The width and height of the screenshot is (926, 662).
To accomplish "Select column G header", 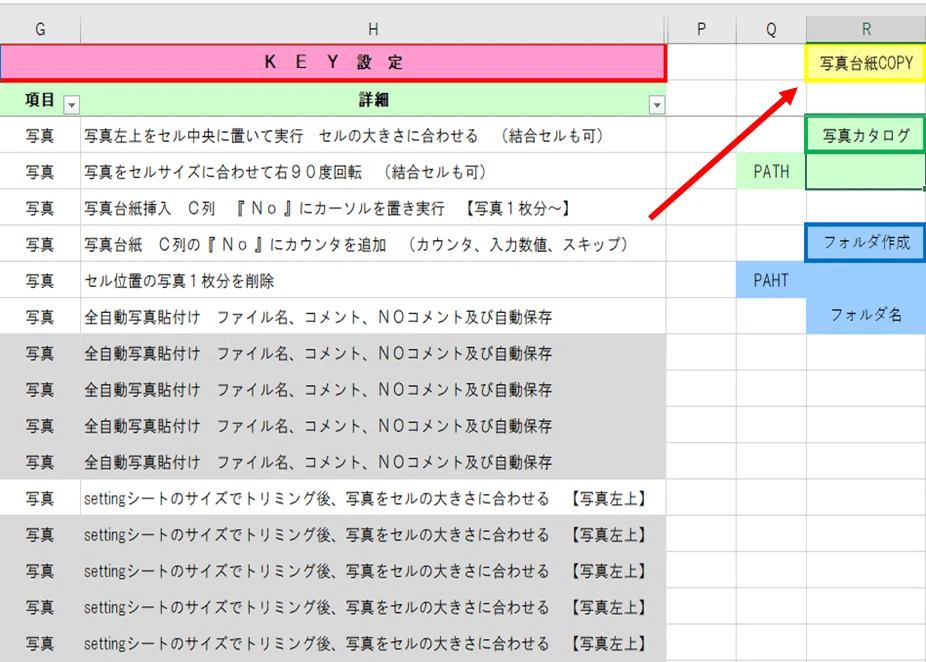I will point(40,29).
